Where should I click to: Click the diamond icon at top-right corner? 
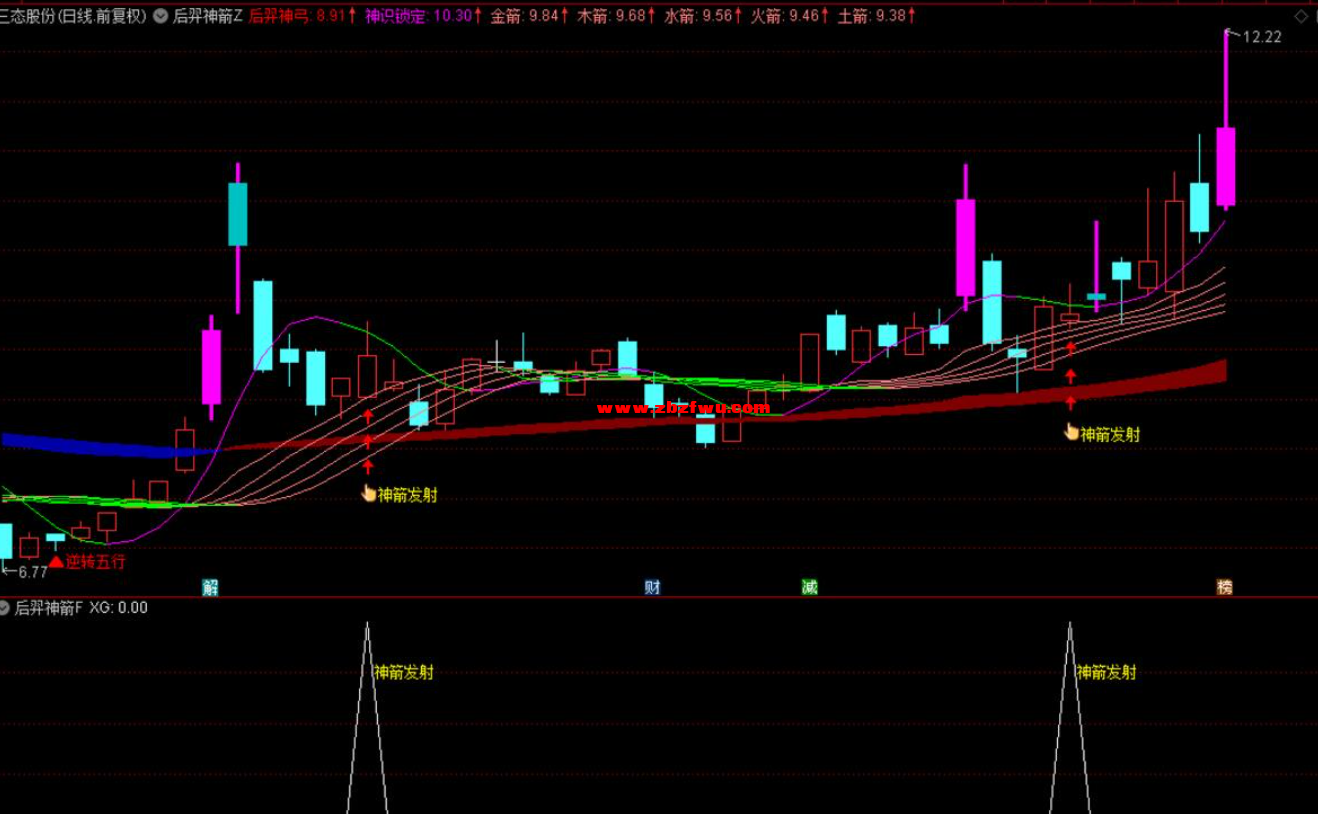click(x=1299, y=16)
